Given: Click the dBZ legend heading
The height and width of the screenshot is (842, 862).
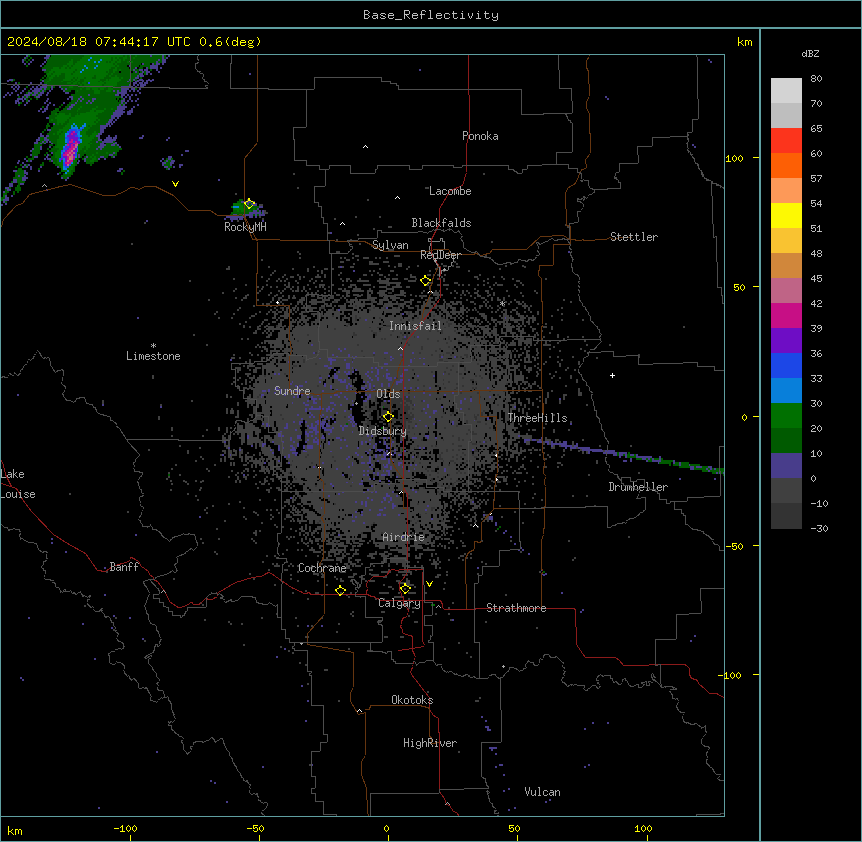Looking at the screenshot, I should [810, 53].
